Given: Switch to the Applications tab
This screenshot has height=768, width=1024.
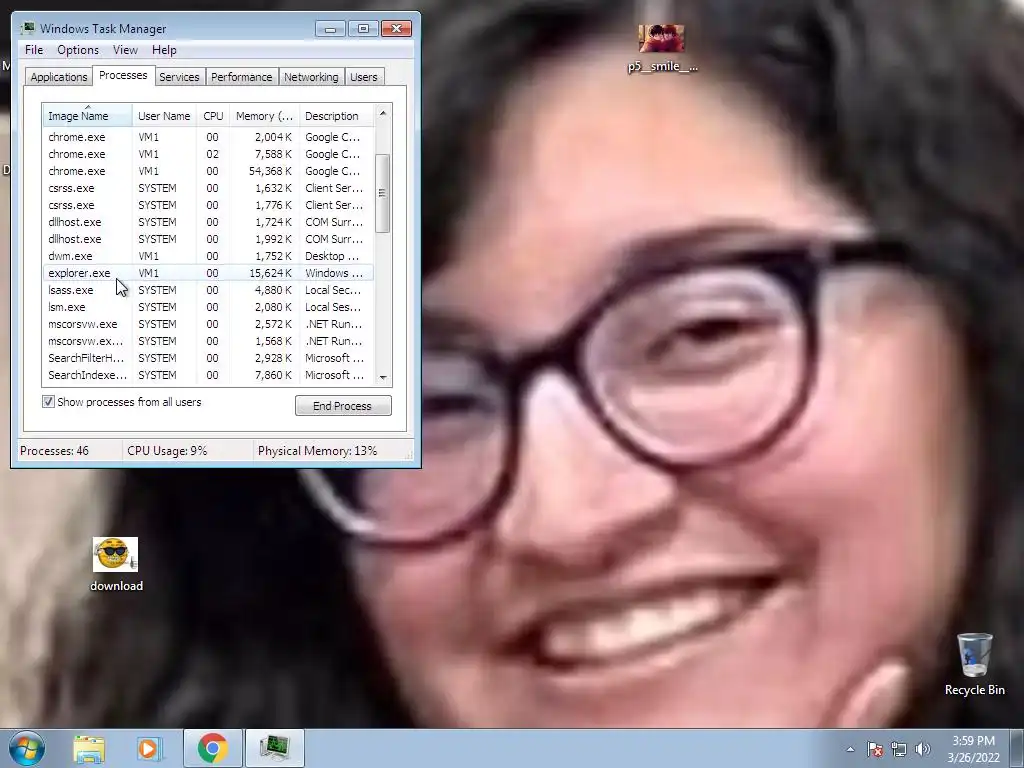Looking at the screenshot, I should click(59, 76).
